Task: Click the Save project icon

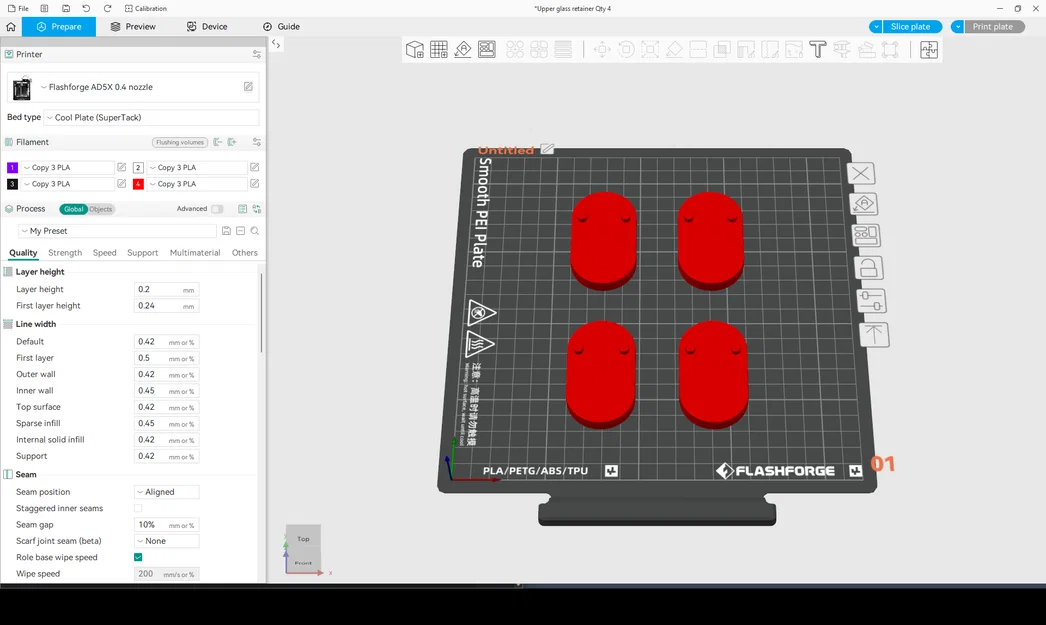Action: click(x=65, y=9)
